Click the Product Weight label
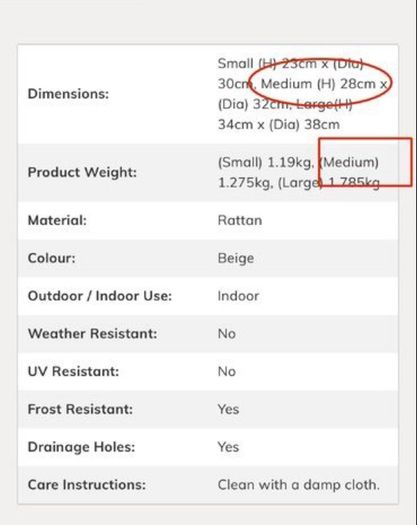Image resolution: width=417 pixels, height=525 pixels. [x=82, y=172]
